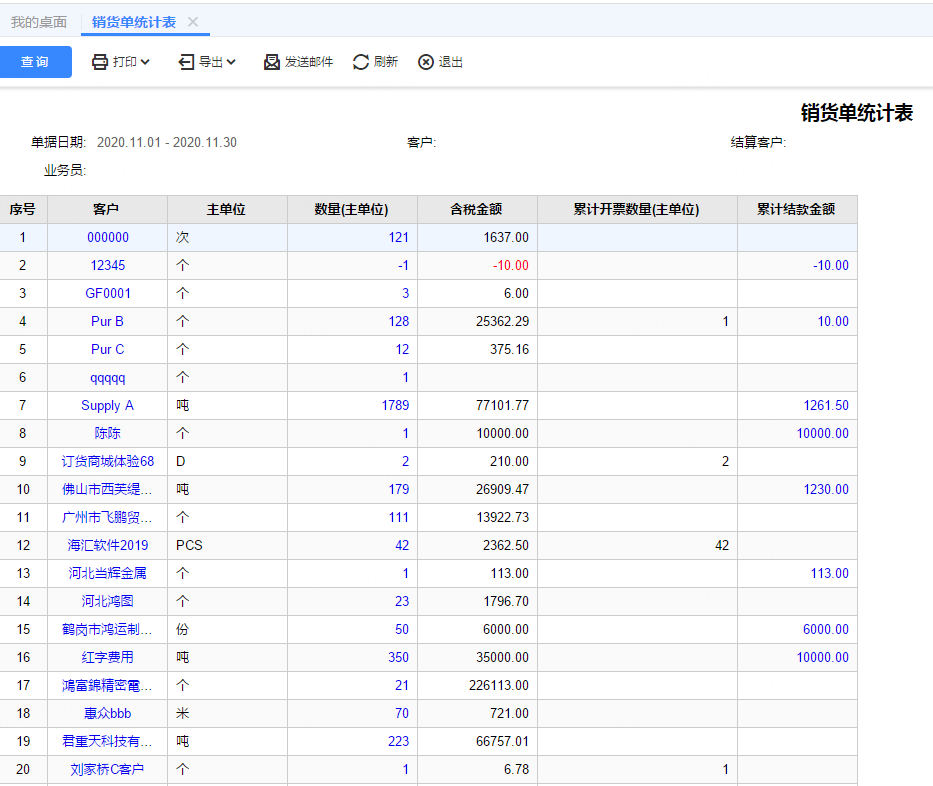The width and height of the screenshot is (933, 786).
Task: Click invoiced quantity 42 for 海汇软件2019
Action: (722, 545)
